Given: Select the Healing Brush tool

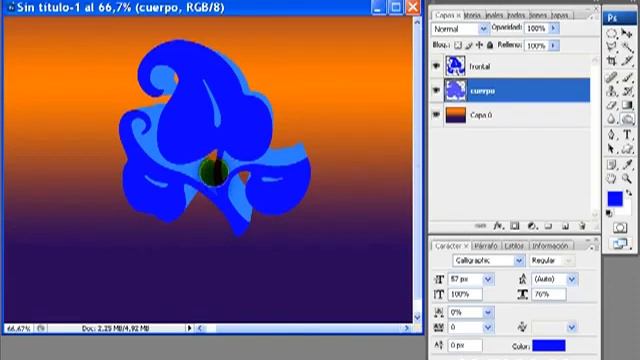Looking at the screenshot, I should (611, 78).
